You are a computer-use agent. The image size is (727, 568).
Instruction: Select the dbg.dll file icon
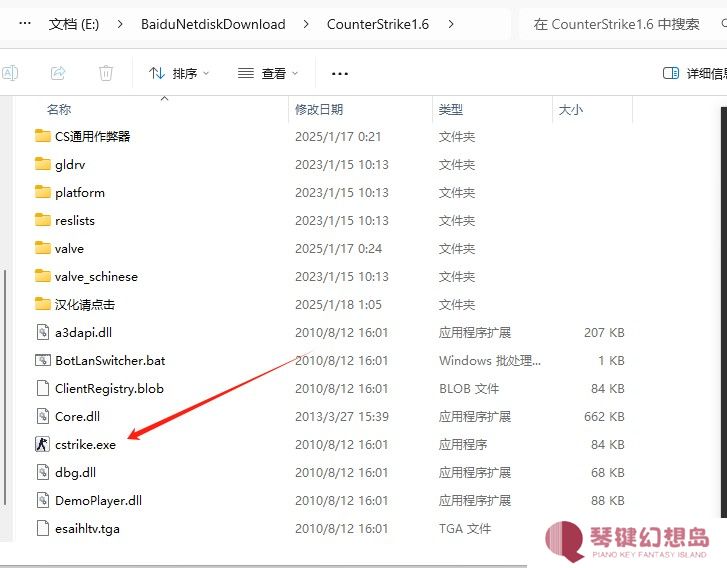point(43,472)
